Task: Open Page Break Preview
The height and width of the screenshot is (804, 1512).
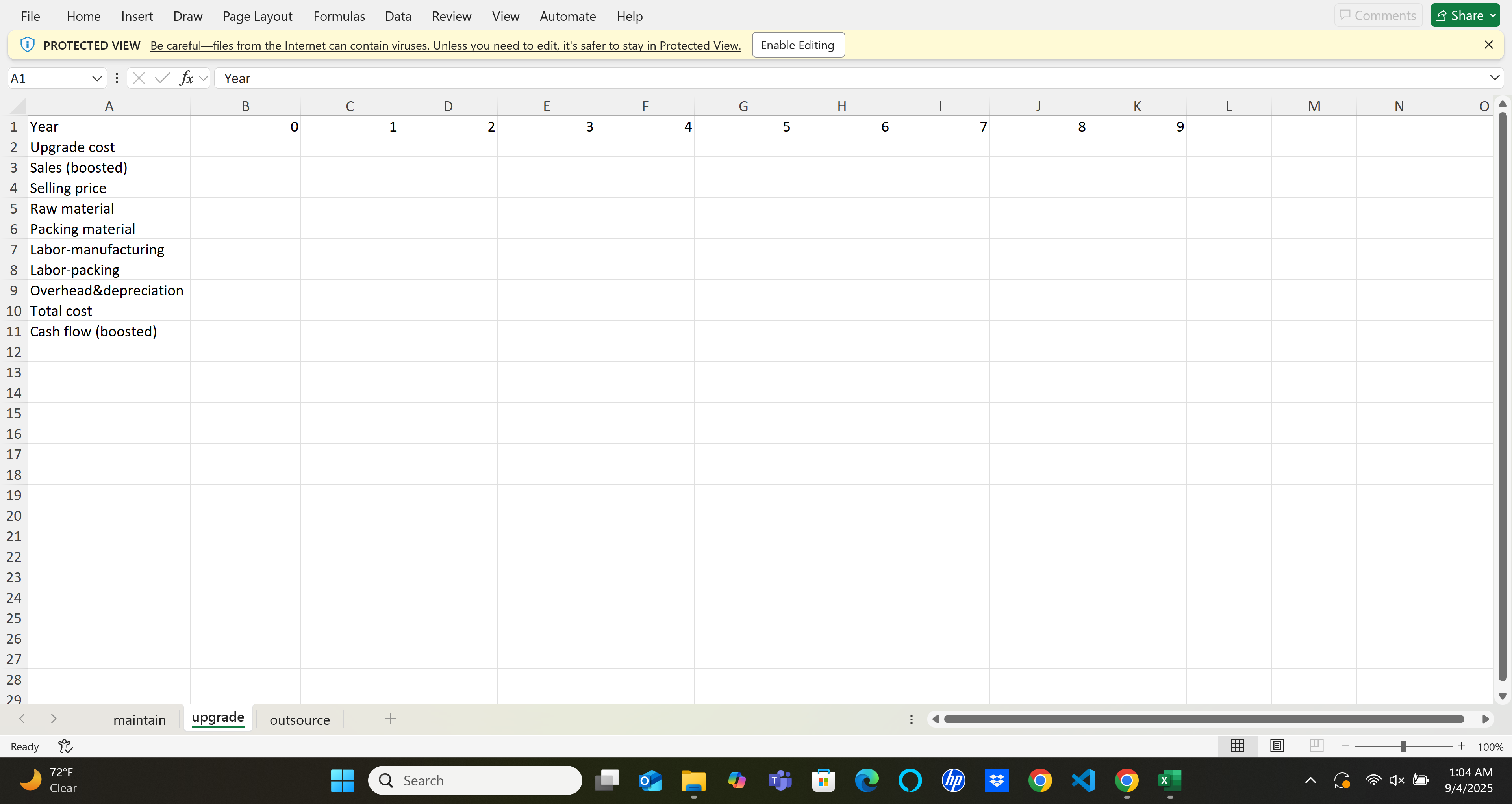Action: (x=1316, y=745)
